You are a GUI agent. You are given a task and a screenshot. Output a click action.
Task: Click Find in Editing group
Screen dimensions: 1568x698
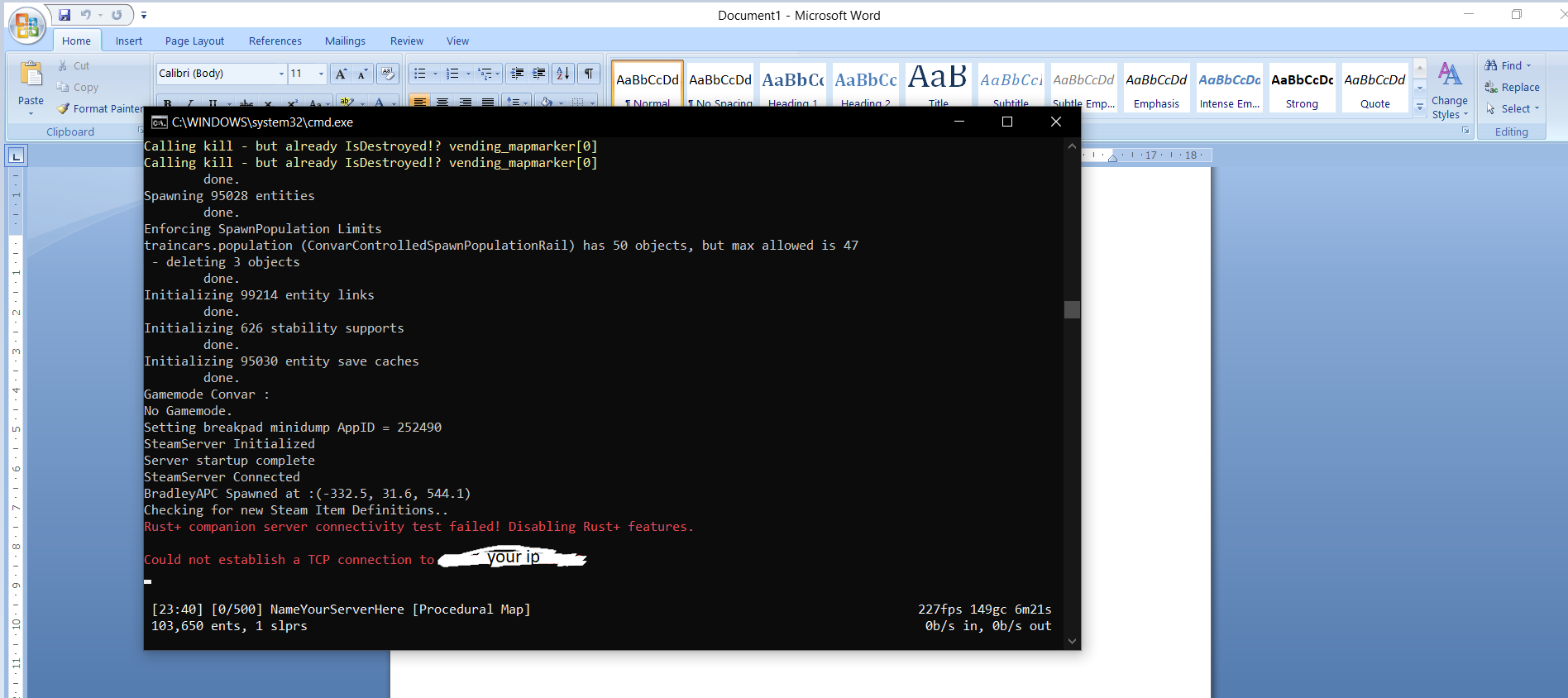(x=1504, y=65)
